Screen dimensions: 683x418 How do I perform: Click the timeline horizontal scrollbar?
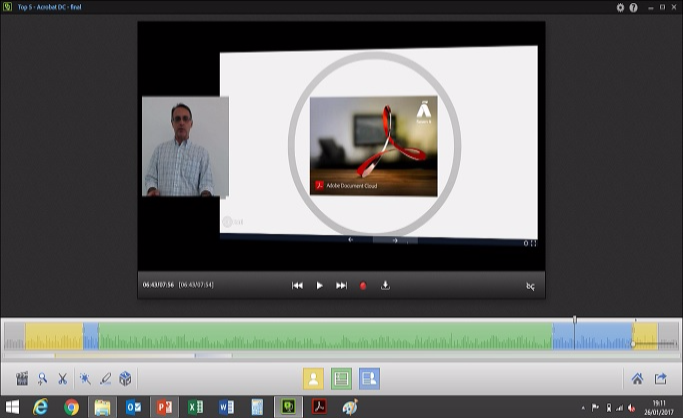coord(342,356)
